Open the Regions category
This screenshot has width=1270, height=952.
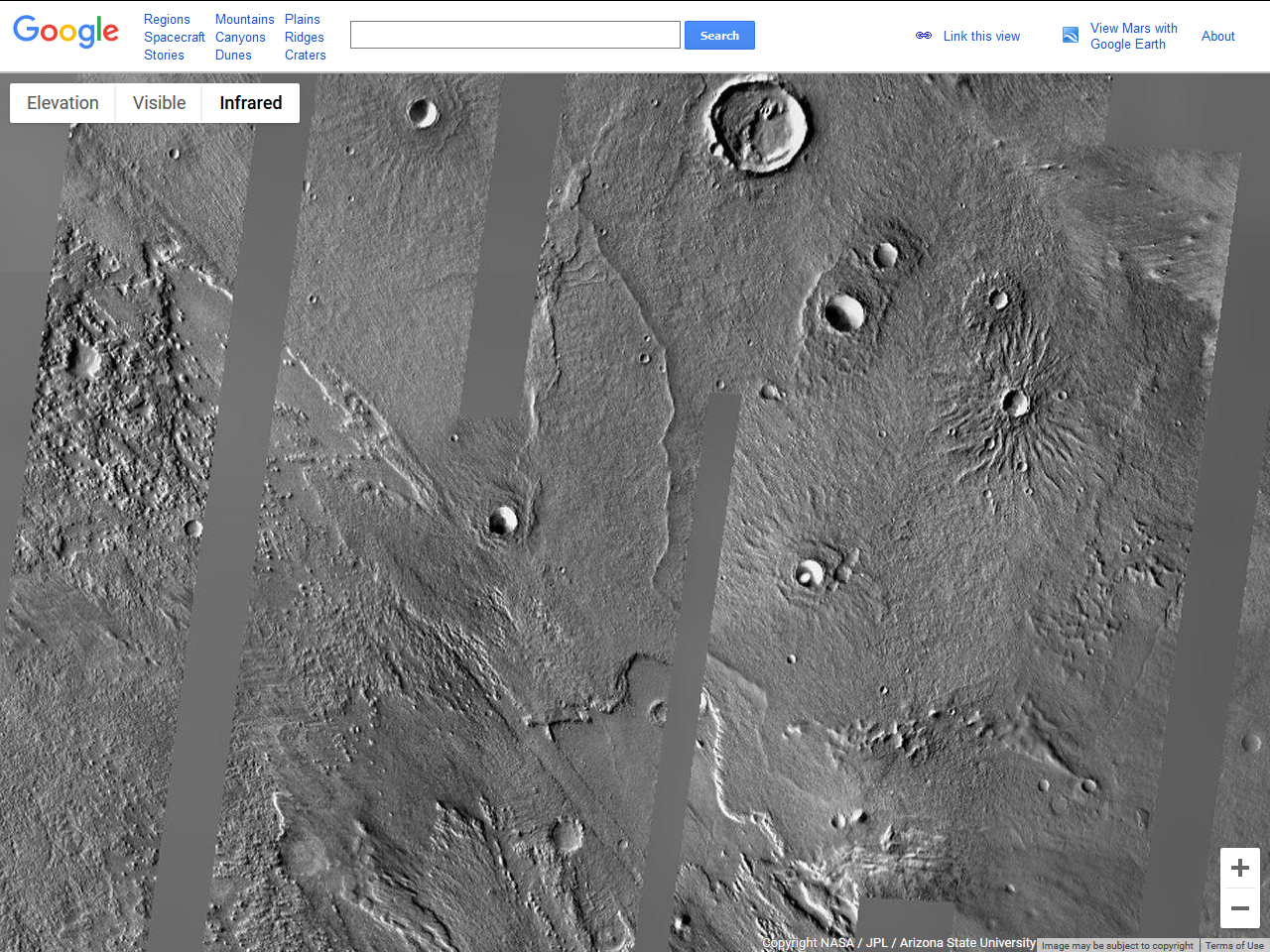tap(167, 19)
